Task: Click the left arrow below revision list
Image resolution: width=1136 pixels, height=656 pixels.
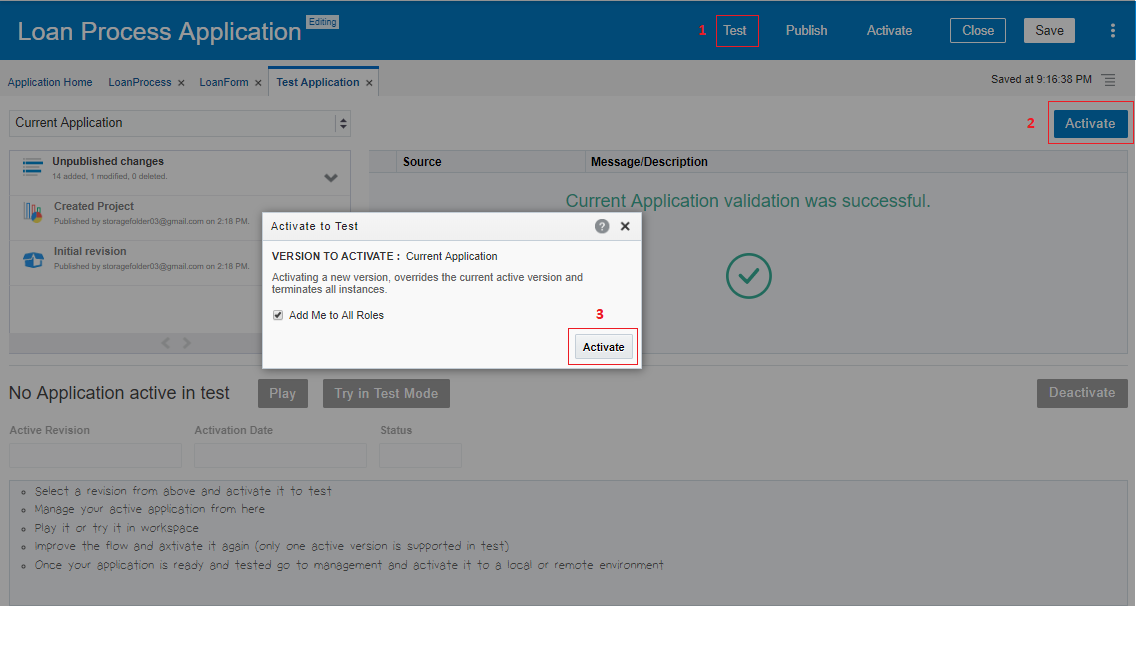Action: 166,343
